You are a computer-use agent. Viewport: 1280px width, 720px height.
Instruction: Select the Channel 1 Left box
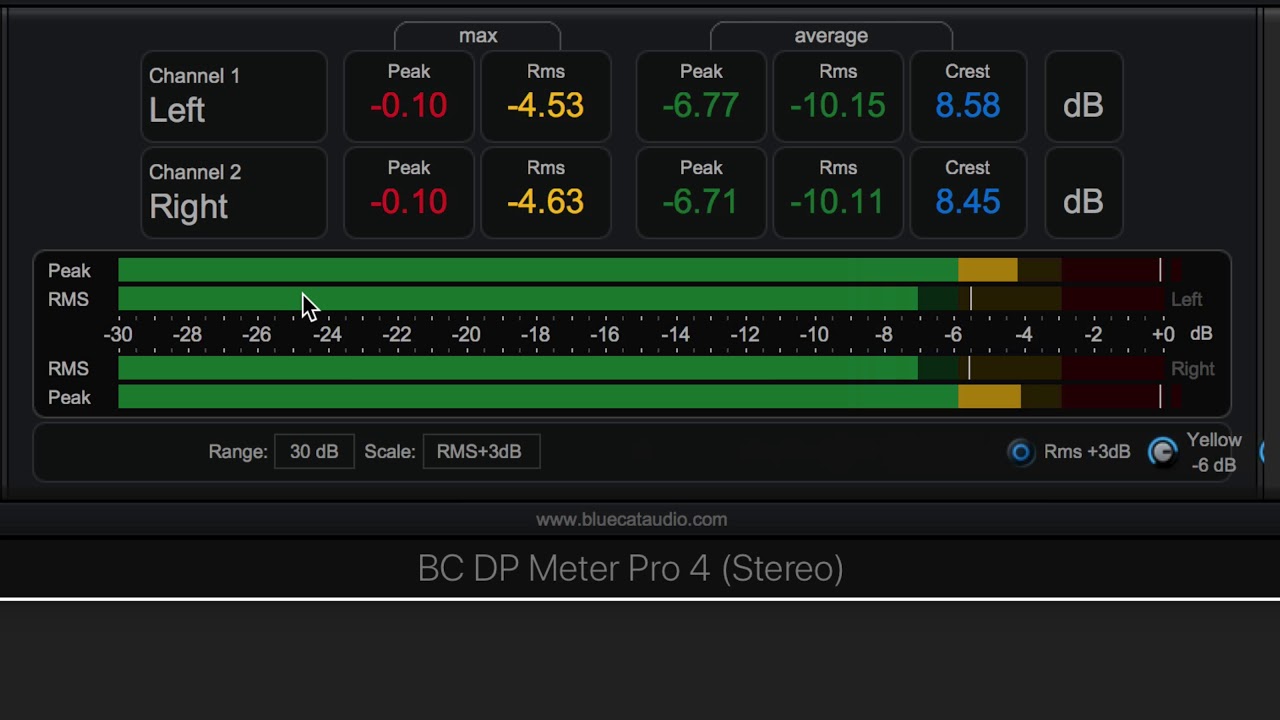coord(234,96)
